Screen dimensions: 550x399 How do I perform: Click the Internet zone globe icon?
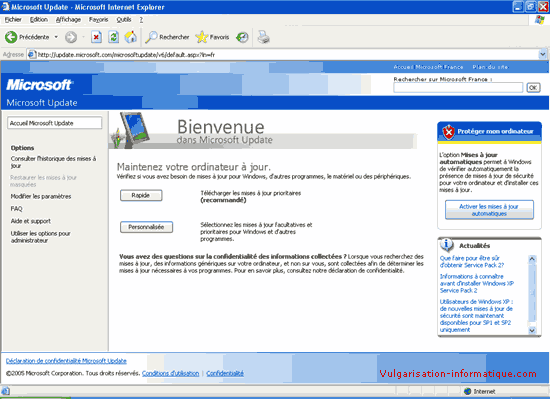pos(468,391)
